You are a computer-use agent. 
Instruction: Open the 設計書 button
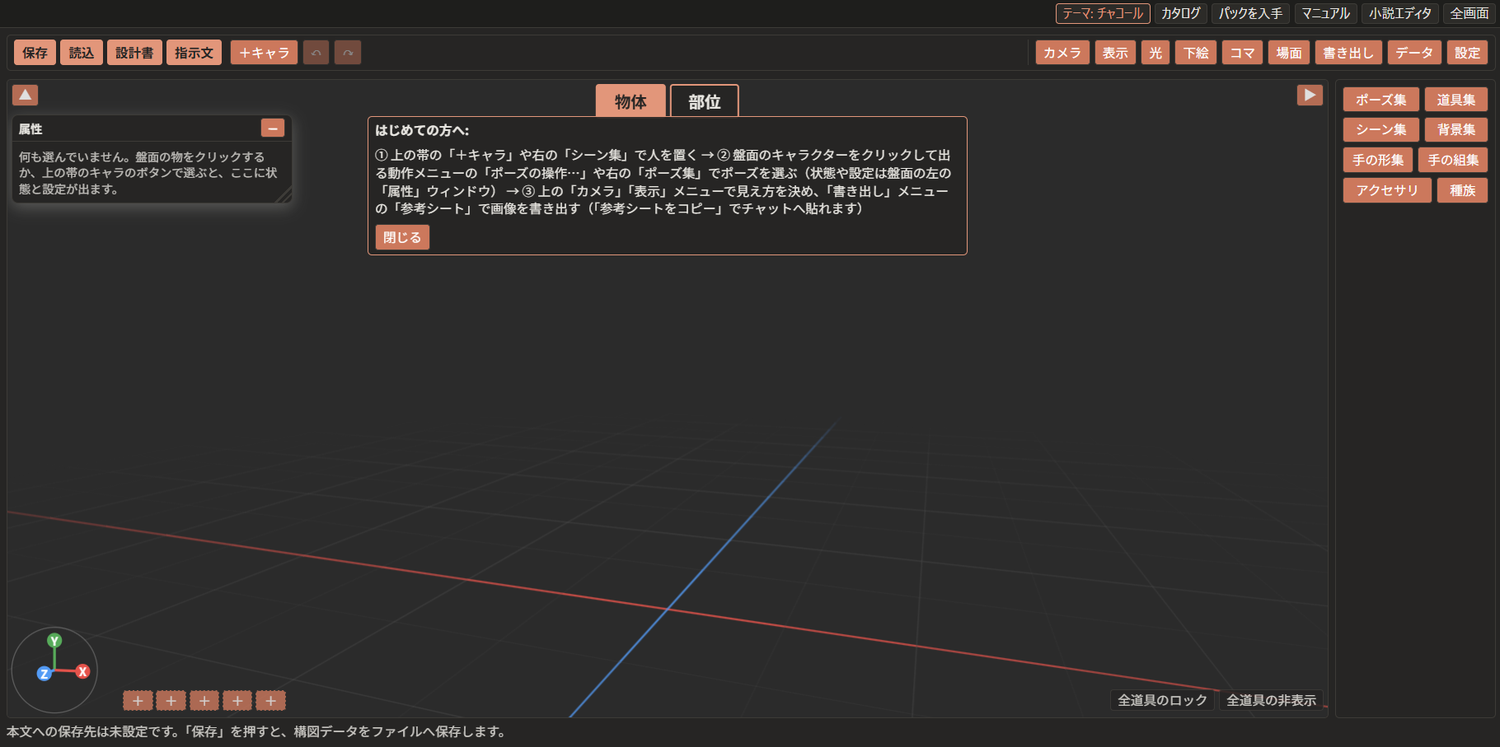click(x=134, y=53)
